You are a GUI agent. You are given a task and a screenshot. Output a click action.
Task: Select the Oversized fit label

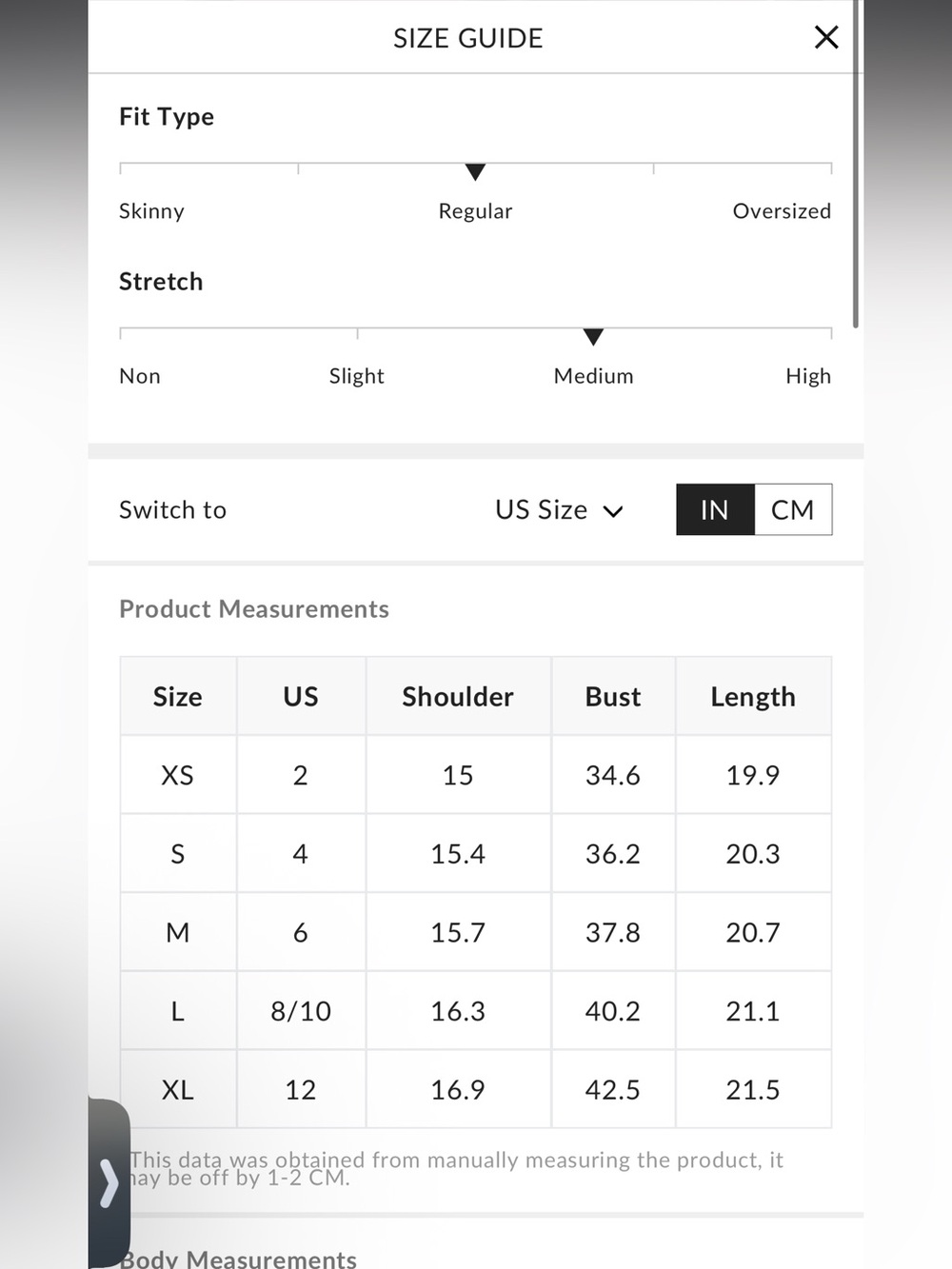(x=782, y=211)
